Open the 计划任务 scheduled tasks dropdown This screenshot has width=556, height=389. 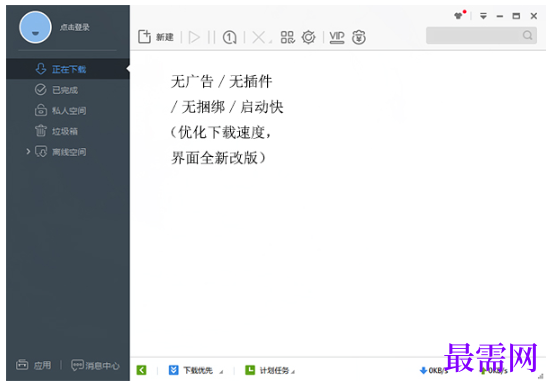tap(270, 370)
